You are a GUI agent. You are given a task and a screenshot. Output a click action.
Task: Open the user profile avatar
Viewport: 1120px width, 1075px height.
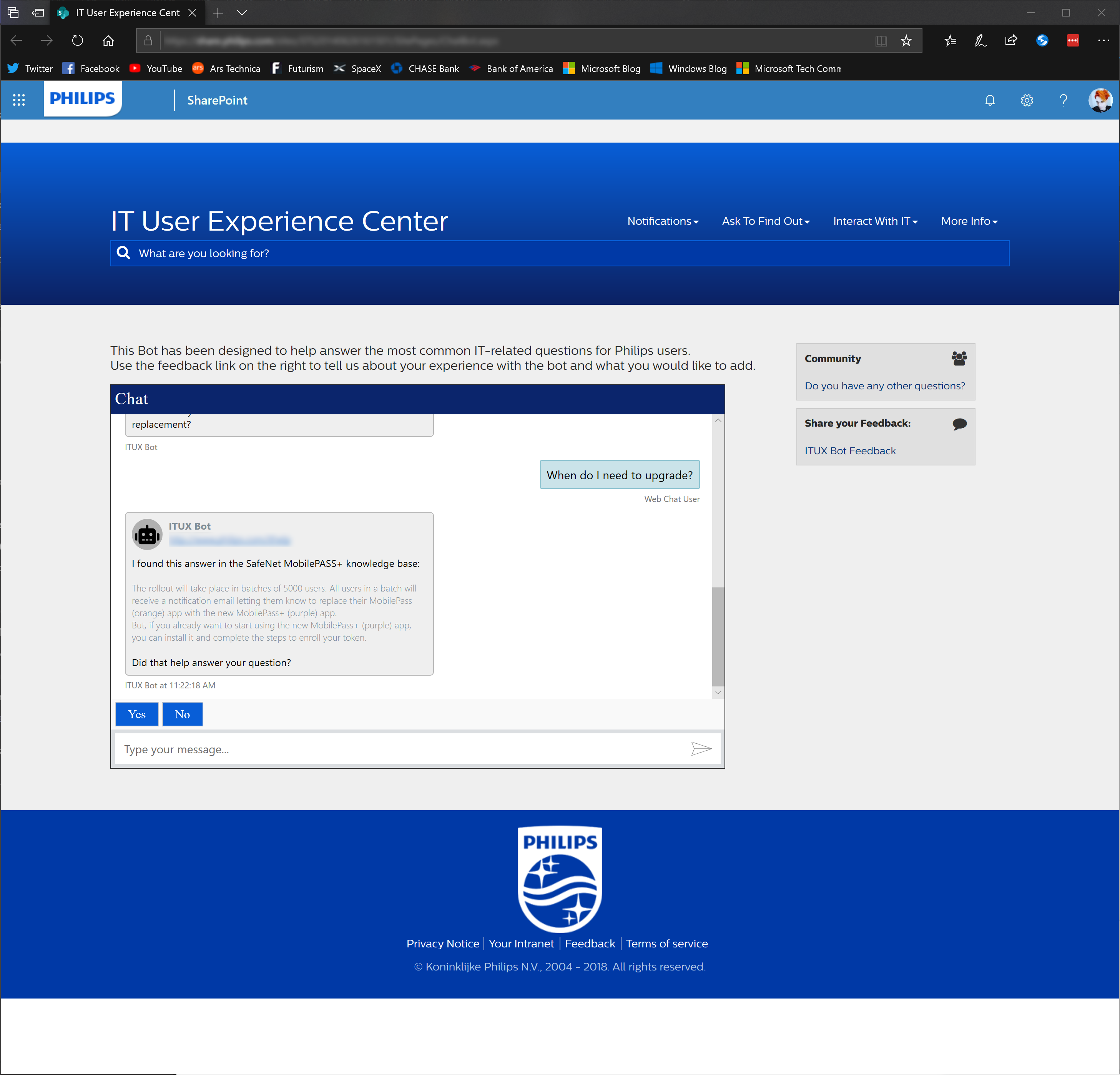click(1100, 101)
